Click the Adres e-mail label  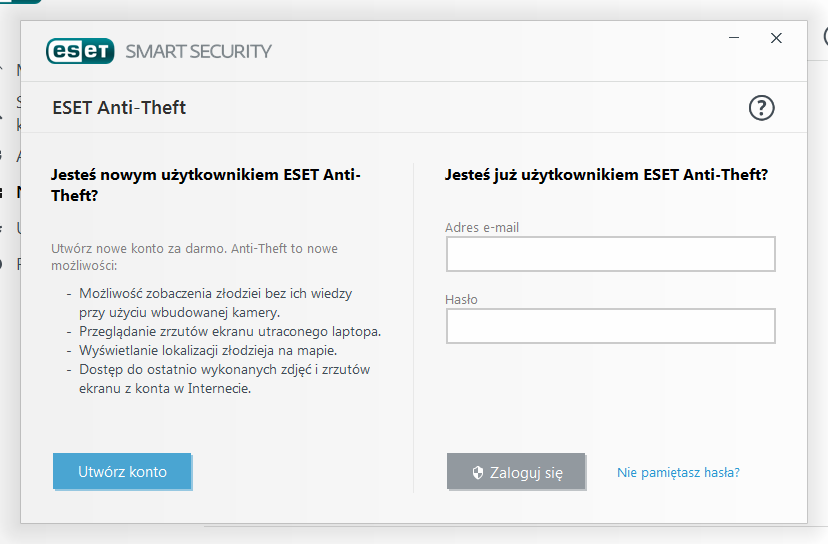(x=482, y=228)
